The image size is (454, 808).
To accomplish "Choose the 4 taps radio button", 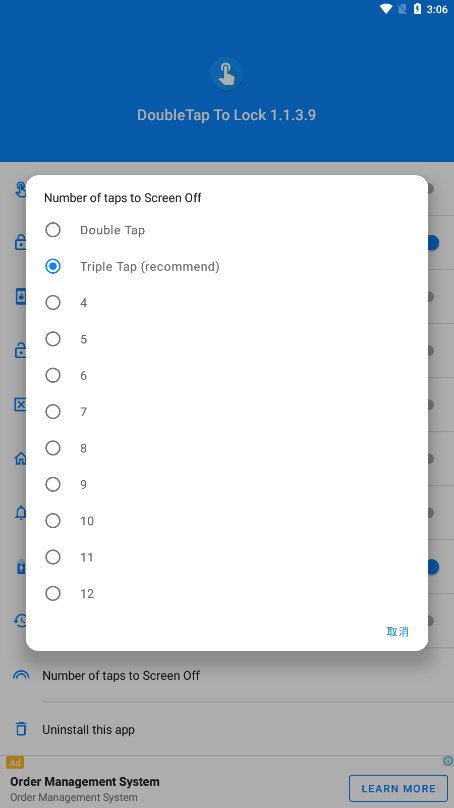I will (x=227, y=302).
